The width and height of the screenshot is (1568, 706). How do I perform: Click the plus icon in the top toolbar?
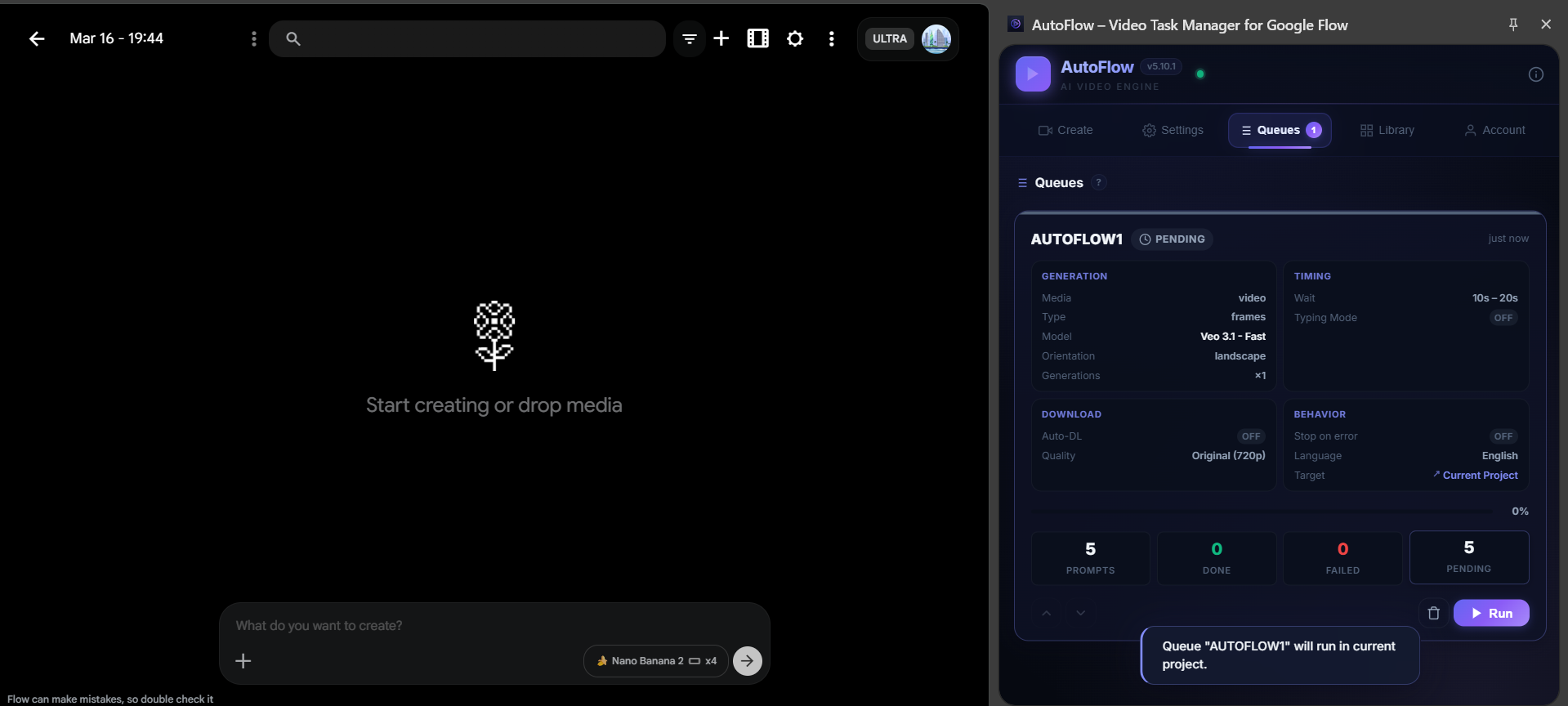click(721, 38)
